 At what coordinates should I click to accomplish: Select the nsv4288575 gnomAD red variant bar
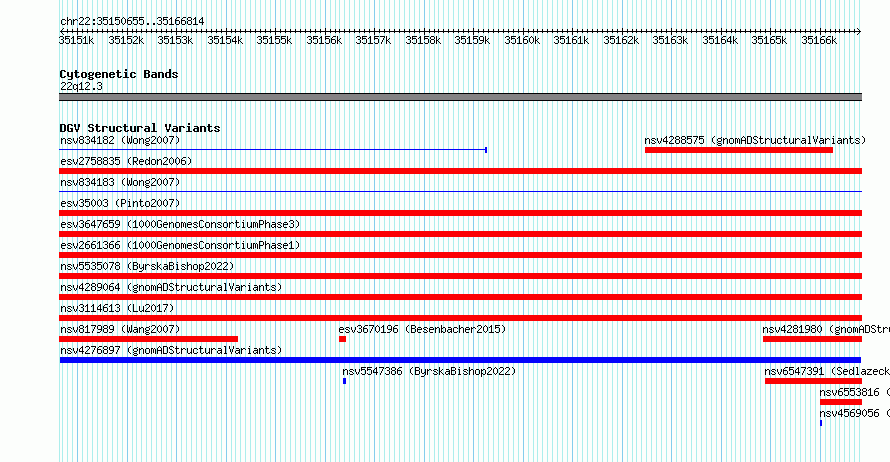tap(738, 150)
